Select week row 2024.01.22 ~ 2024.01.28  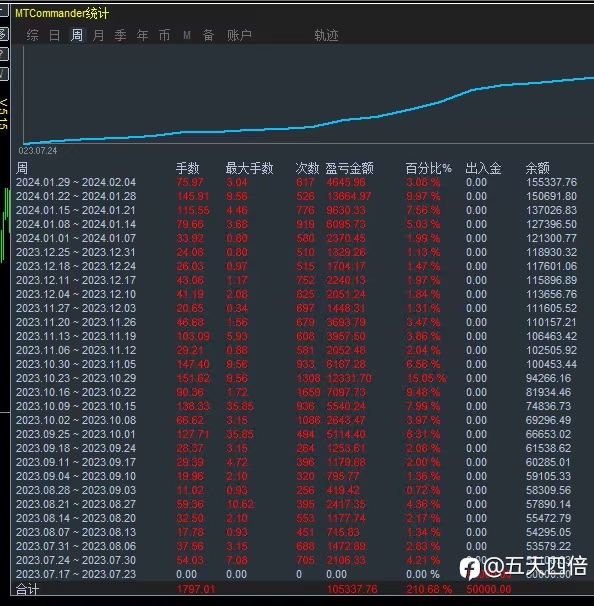point(296,196)
